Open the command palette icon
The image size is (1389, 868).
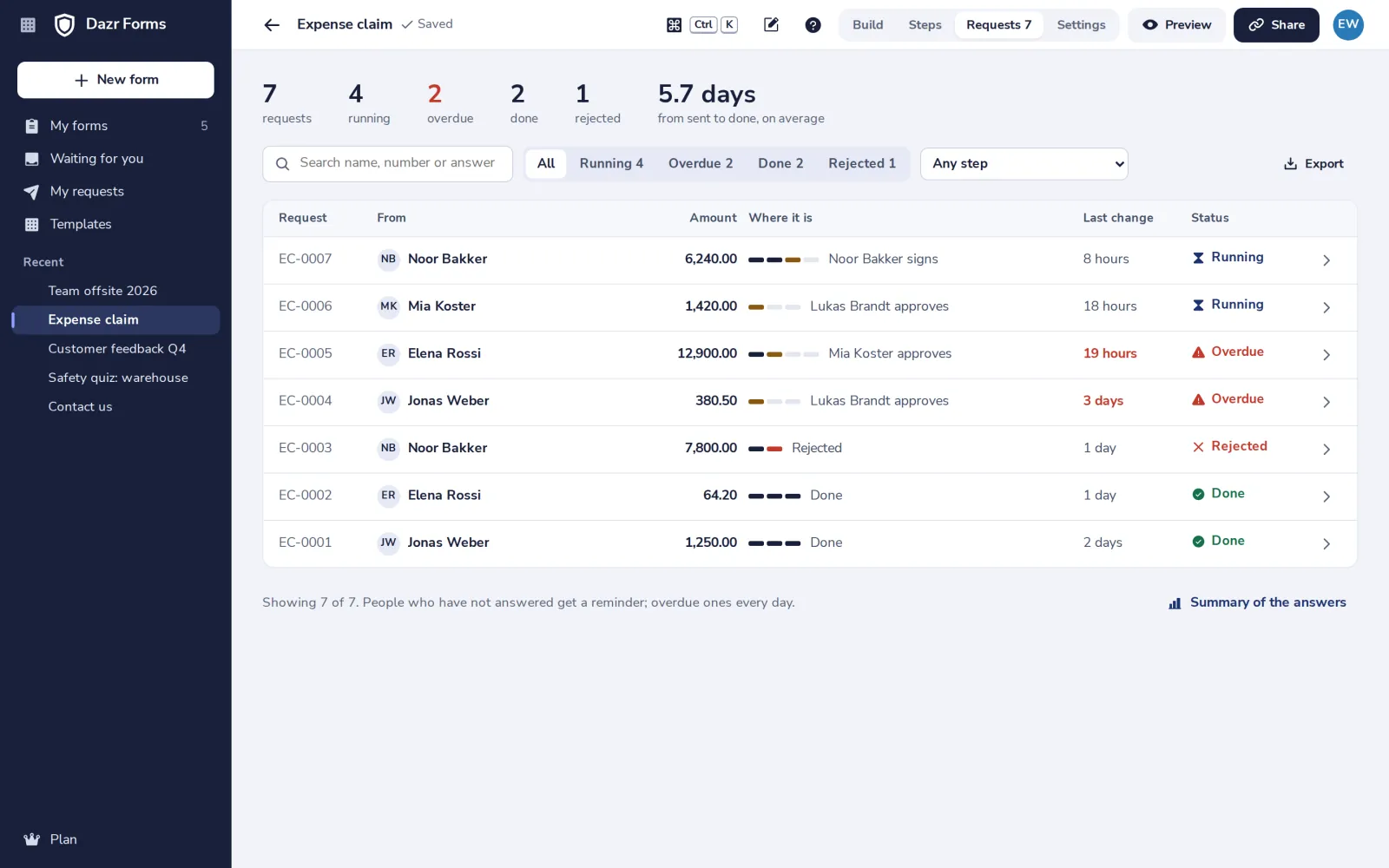pos(674,25)
